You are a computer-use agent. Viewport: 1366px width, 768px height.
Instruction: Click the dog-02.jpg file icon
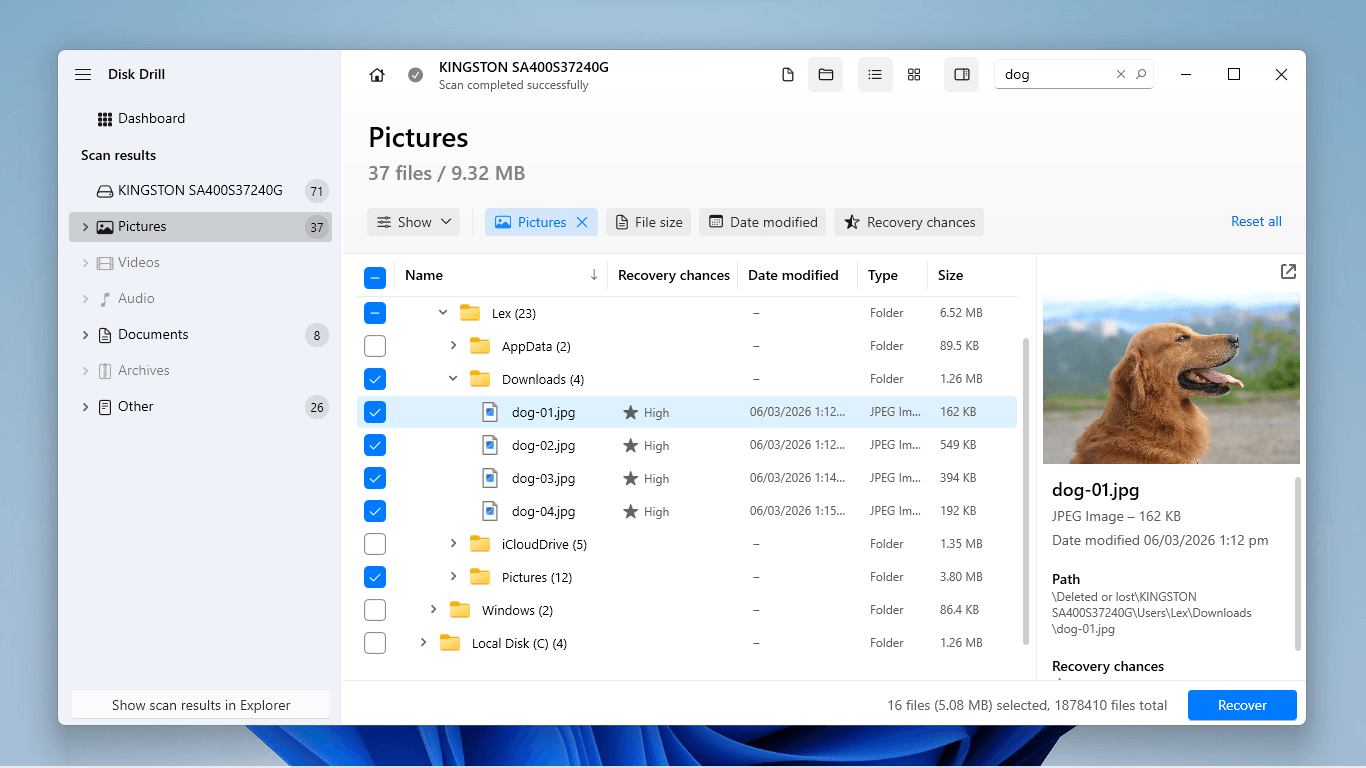(490, 445)
